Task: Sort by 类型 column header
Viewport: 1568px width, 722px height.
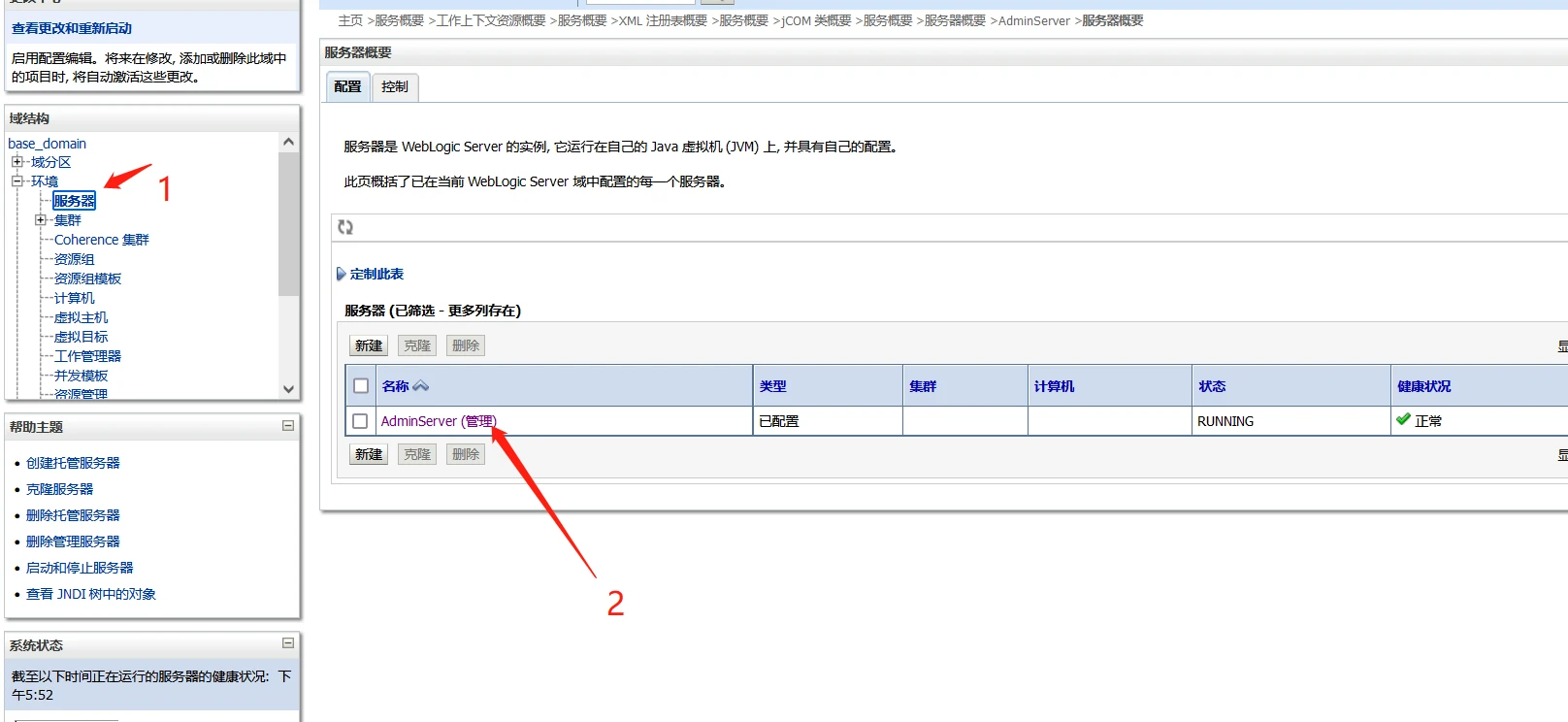Action: point(772,386)
